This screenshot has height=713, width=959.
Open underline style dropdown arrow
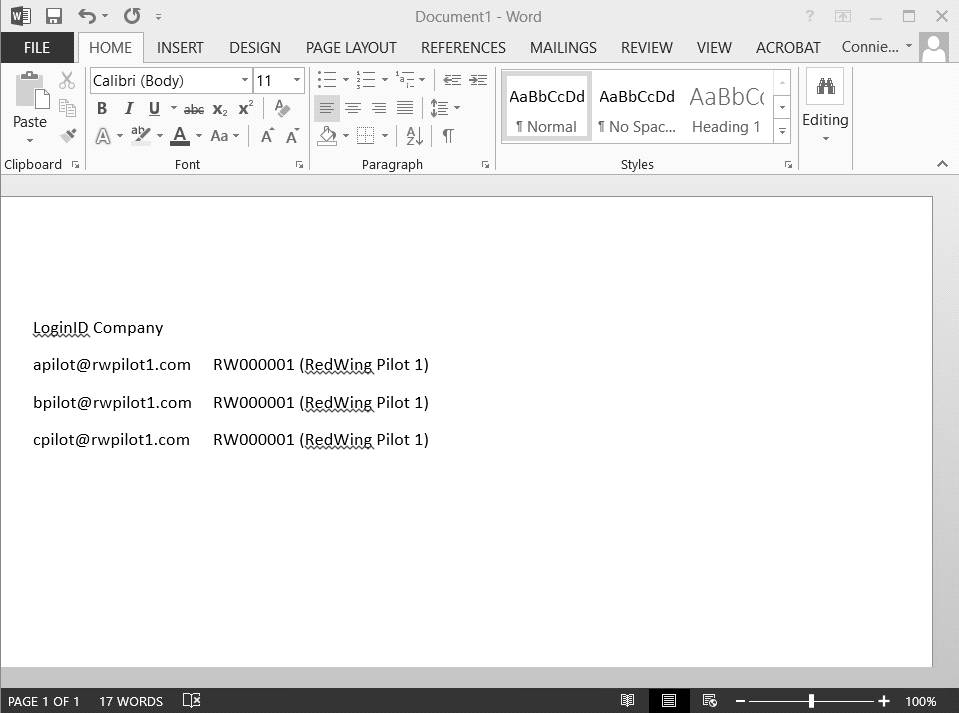[174, 108]
